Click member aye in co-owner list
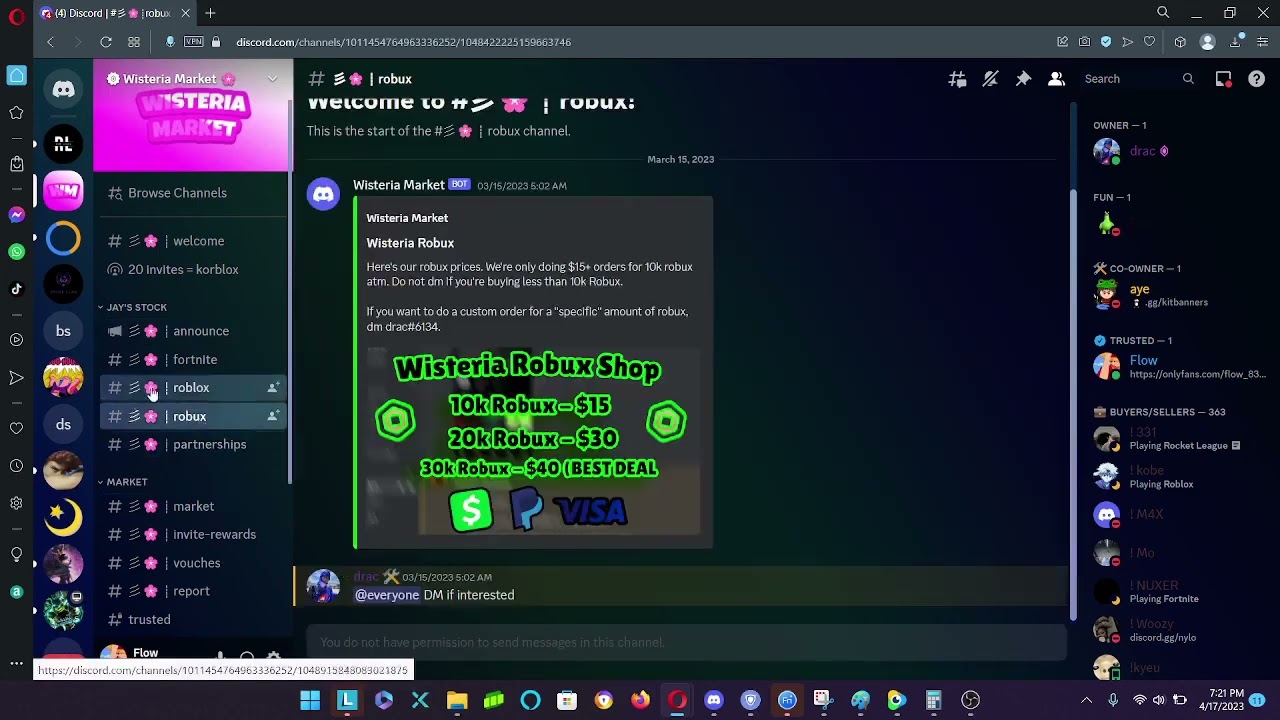Image resolution: width=1280 pixels, height=720 pixels. click(1169, 295)
